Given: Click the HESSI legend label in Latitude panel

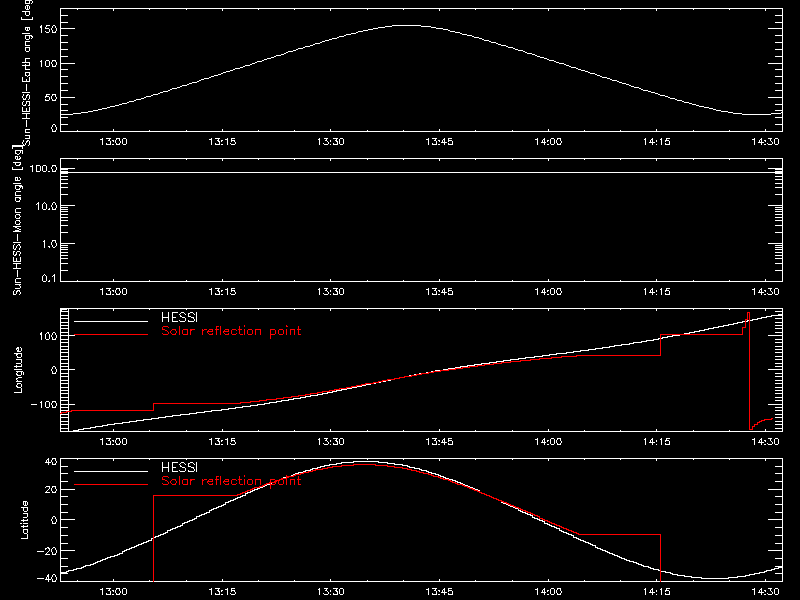Looking at the screenshot, I should (x=179, y=468).
